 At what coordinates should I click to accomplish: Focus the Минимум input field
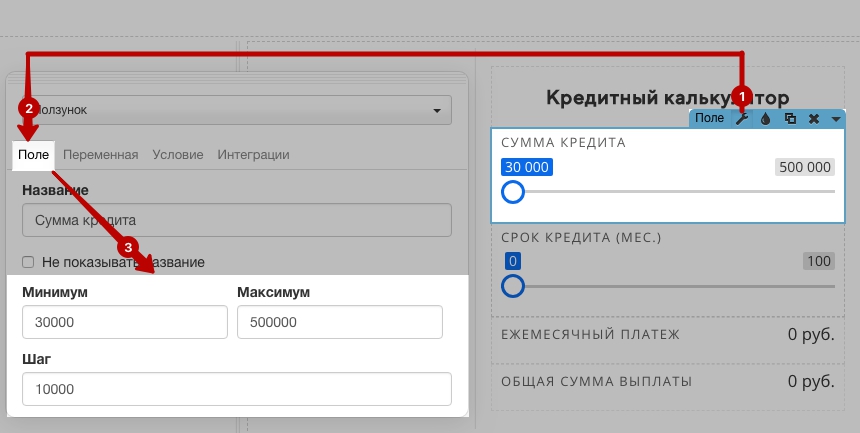click(125, 322)
